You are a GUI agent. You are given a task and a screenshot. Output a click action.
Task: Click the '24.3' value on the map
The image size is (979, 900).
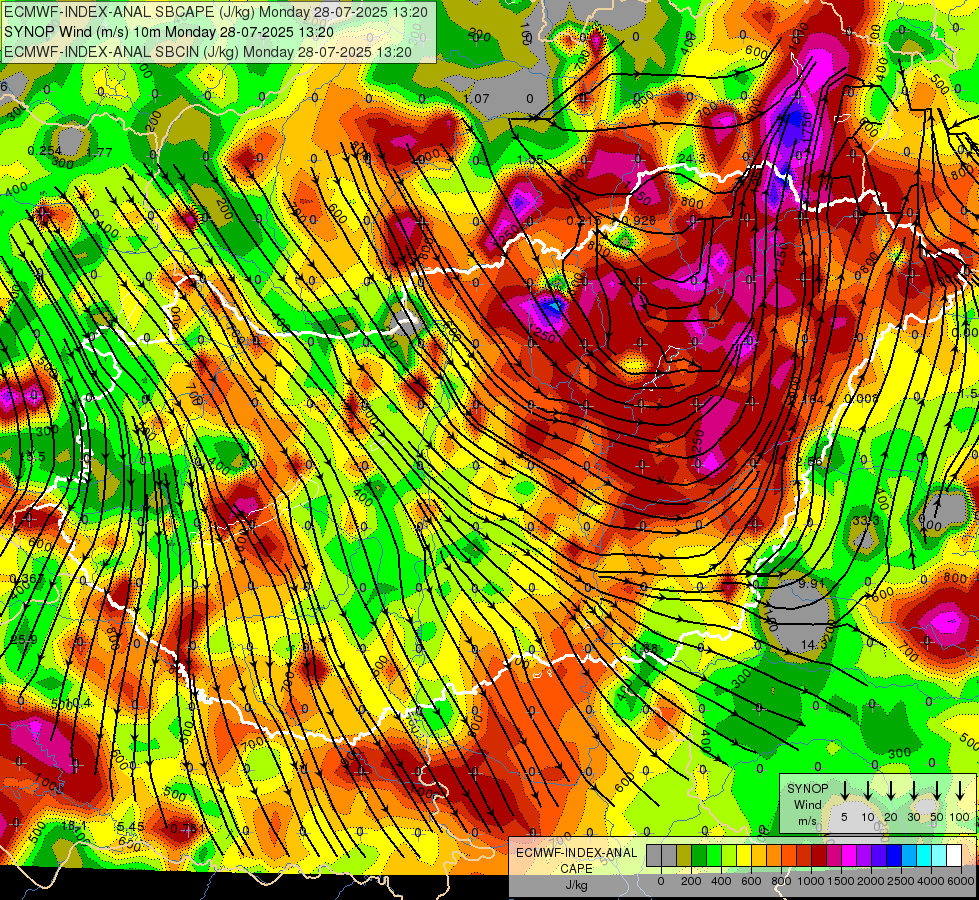[691, 158]
